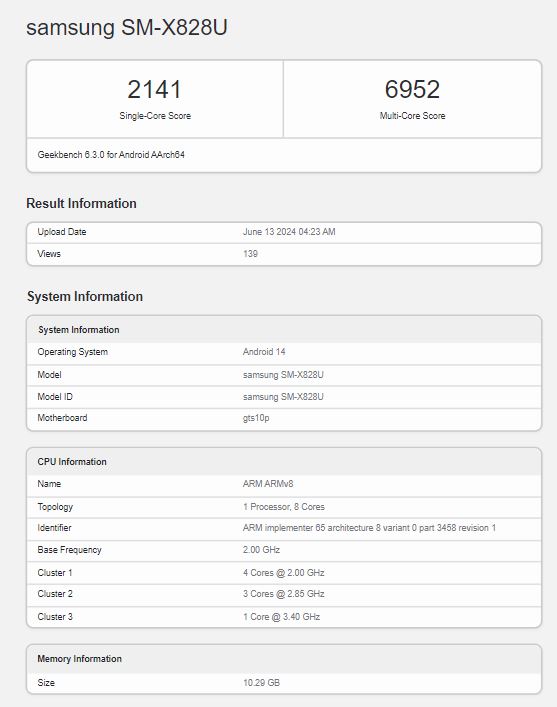Select the 2141 single-core score value
Screen dimensions: 557x707
click(154, 89)
